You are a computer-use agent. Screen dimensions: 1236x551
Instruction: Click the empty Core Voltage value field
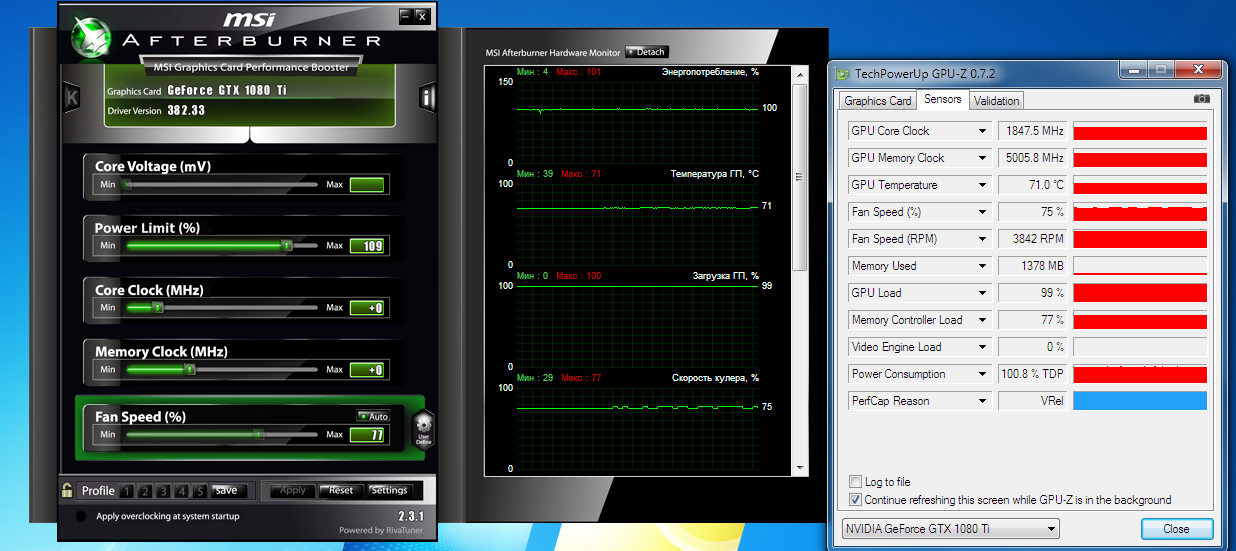pyautogui.click(x=367, y=185)
